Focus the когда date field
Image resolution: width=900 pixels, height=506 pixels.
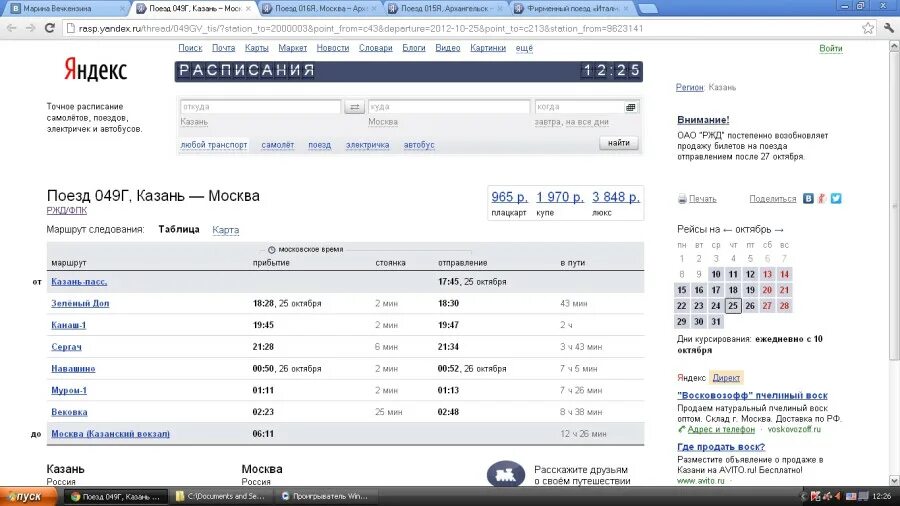tap(579, 107)
